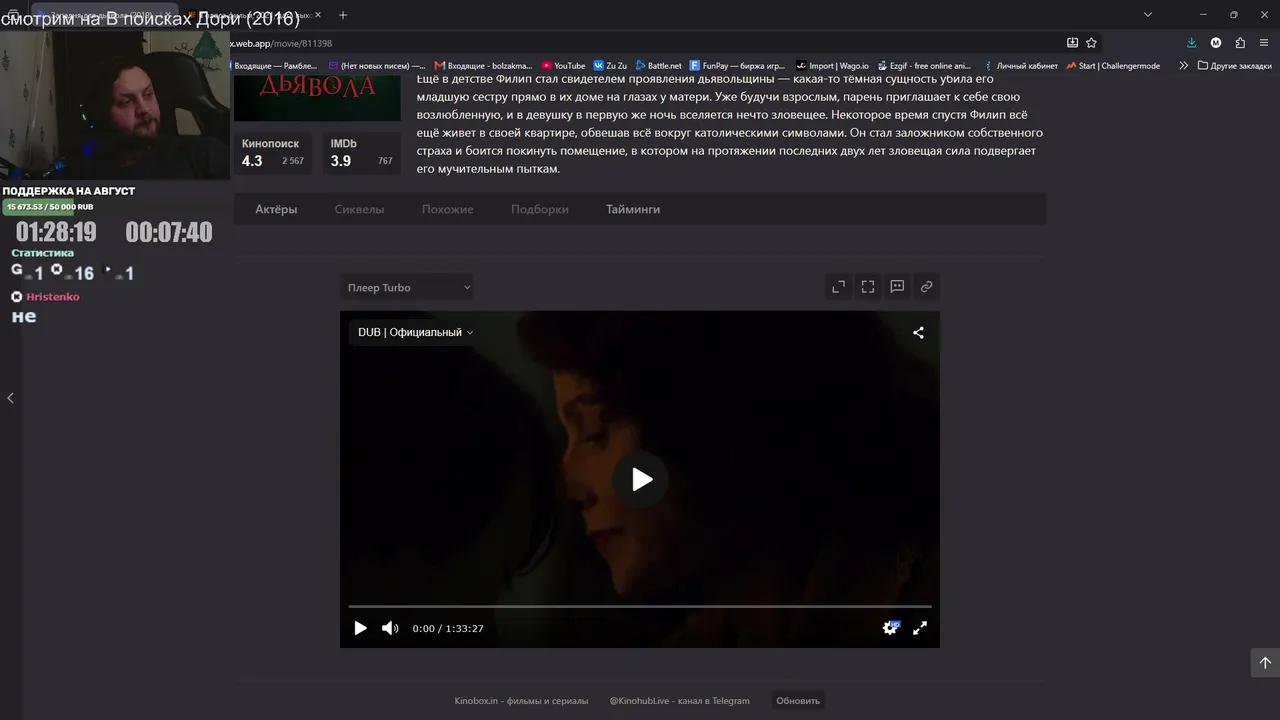Open the Import | Wago.io bookmark
The height and width of the screenshot is (720, 1280).
(x=832, y=66)
